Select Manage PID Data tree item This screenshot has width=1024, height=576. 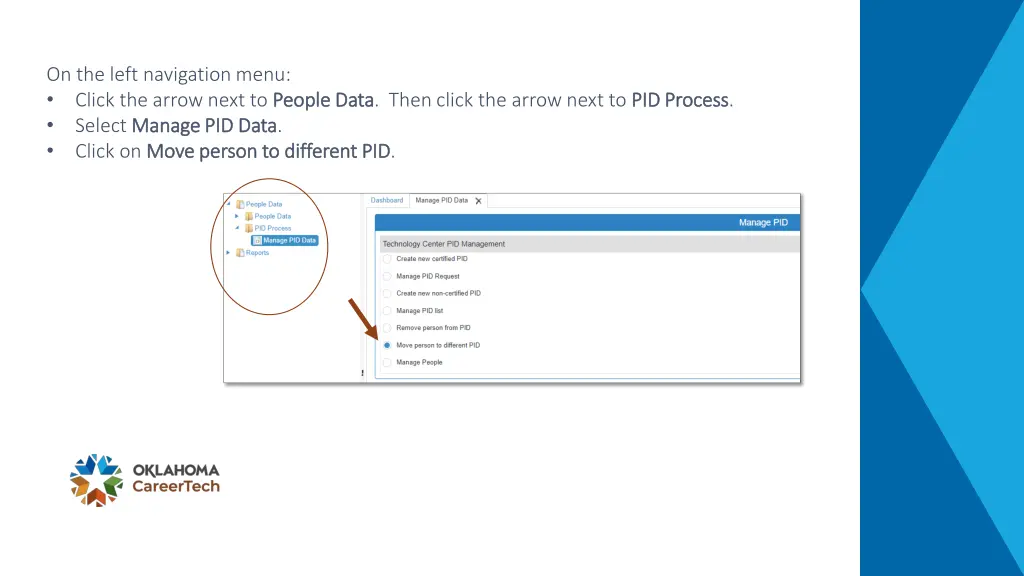pyautogui.click(x=285, y=240)
